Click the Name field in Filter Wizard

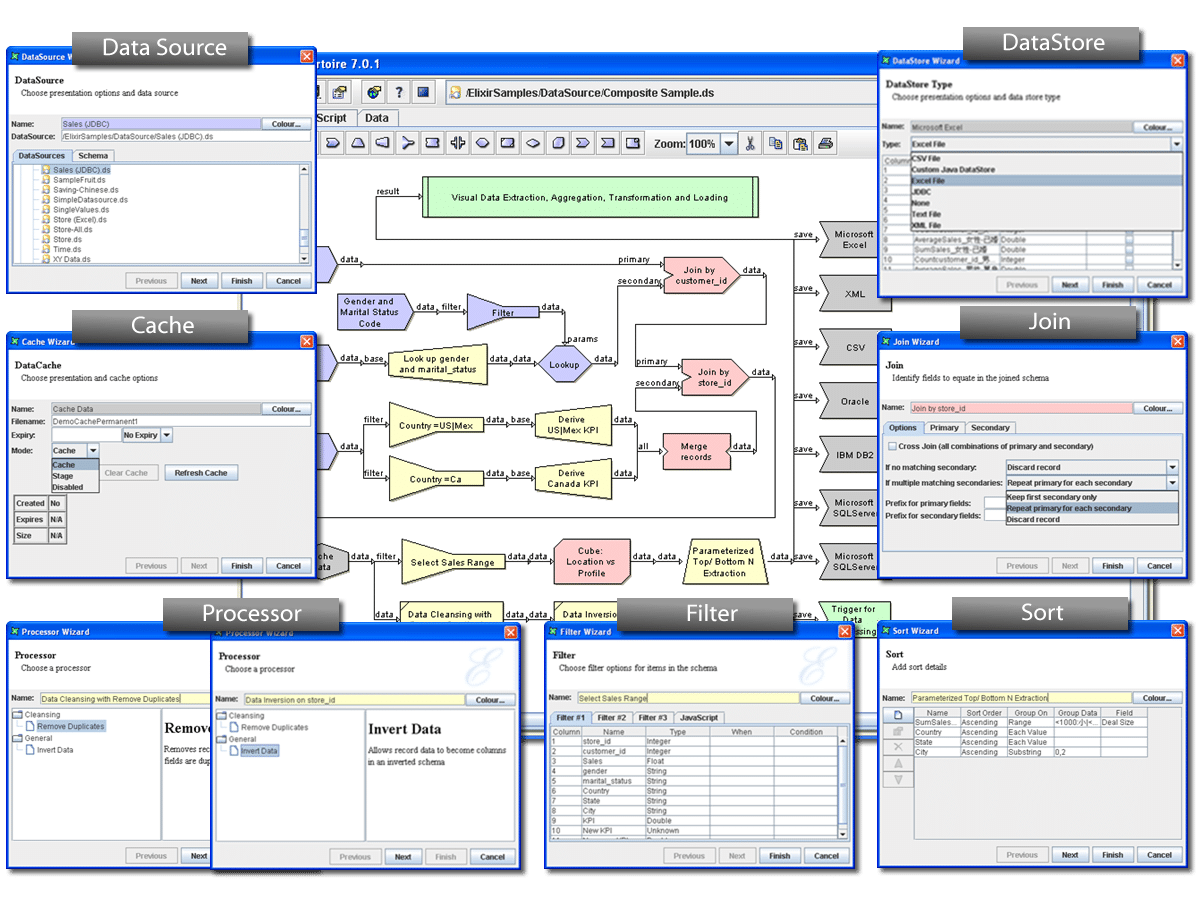click(688, 698)
